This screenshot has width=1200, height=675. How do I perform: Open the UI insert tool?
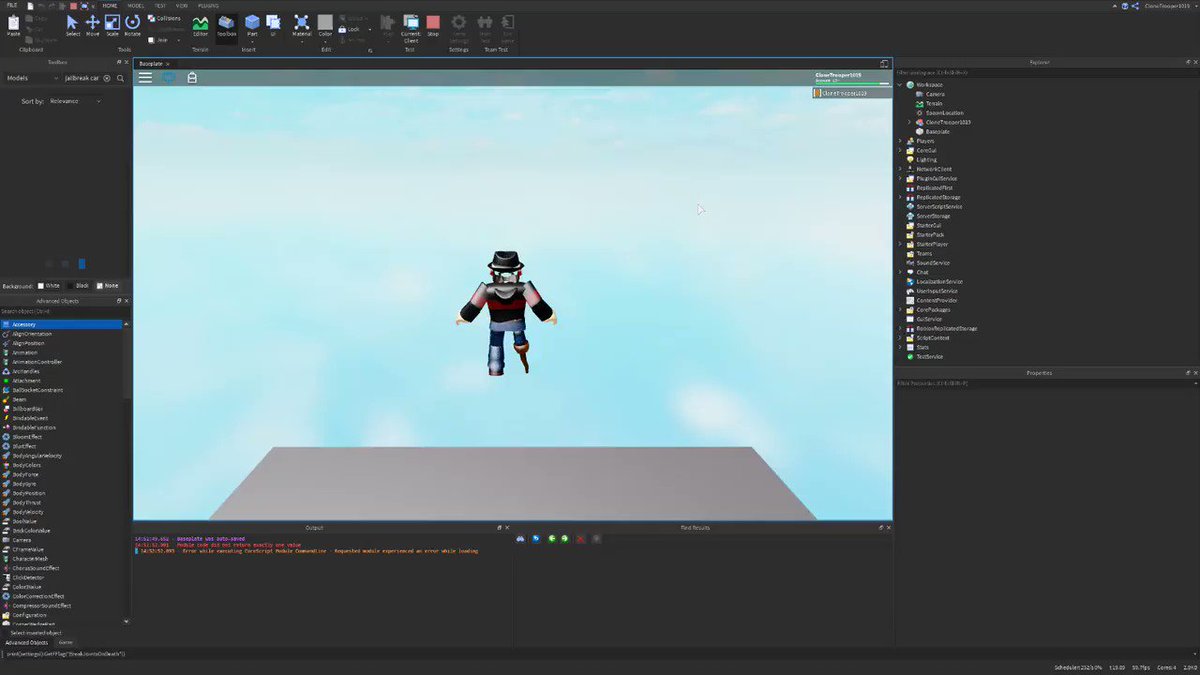272,25
